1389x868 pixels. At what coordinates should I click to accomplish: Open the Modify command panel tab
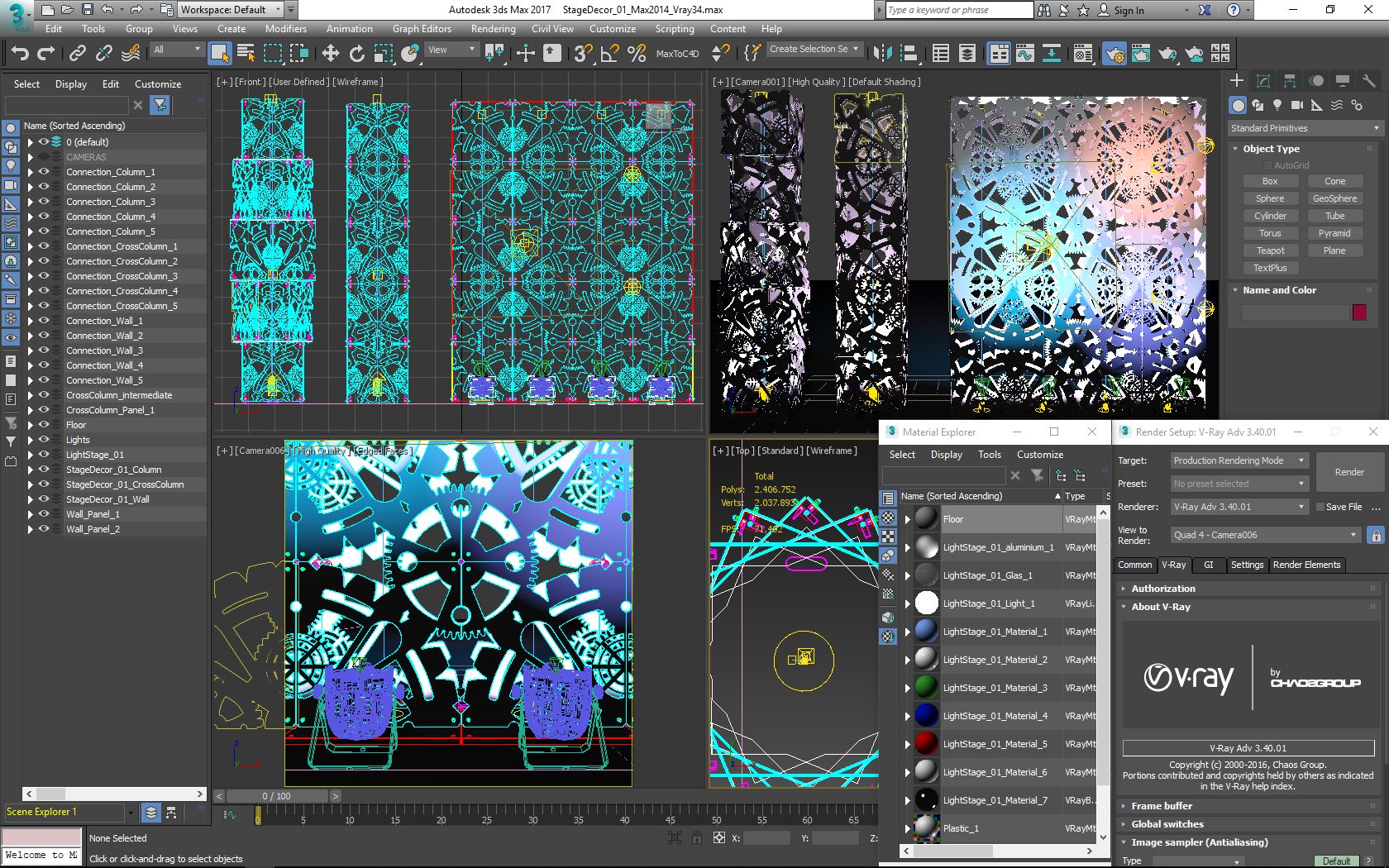click(x=1263, y=81)
